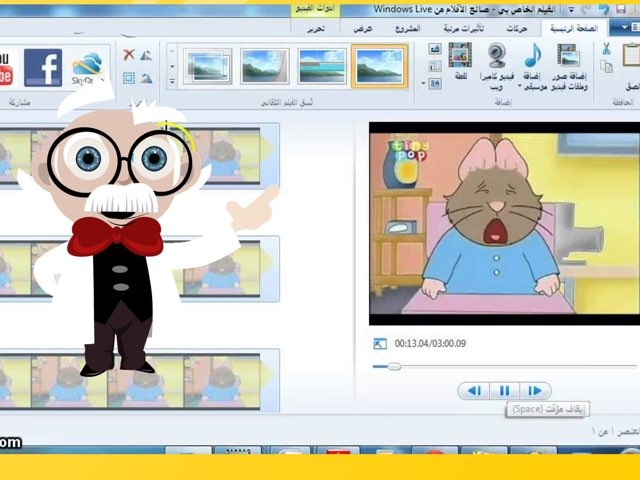Click the video preview monitor showing the mouse cartoon
This screenshot has height=480, width=640.
coord(504,224)
